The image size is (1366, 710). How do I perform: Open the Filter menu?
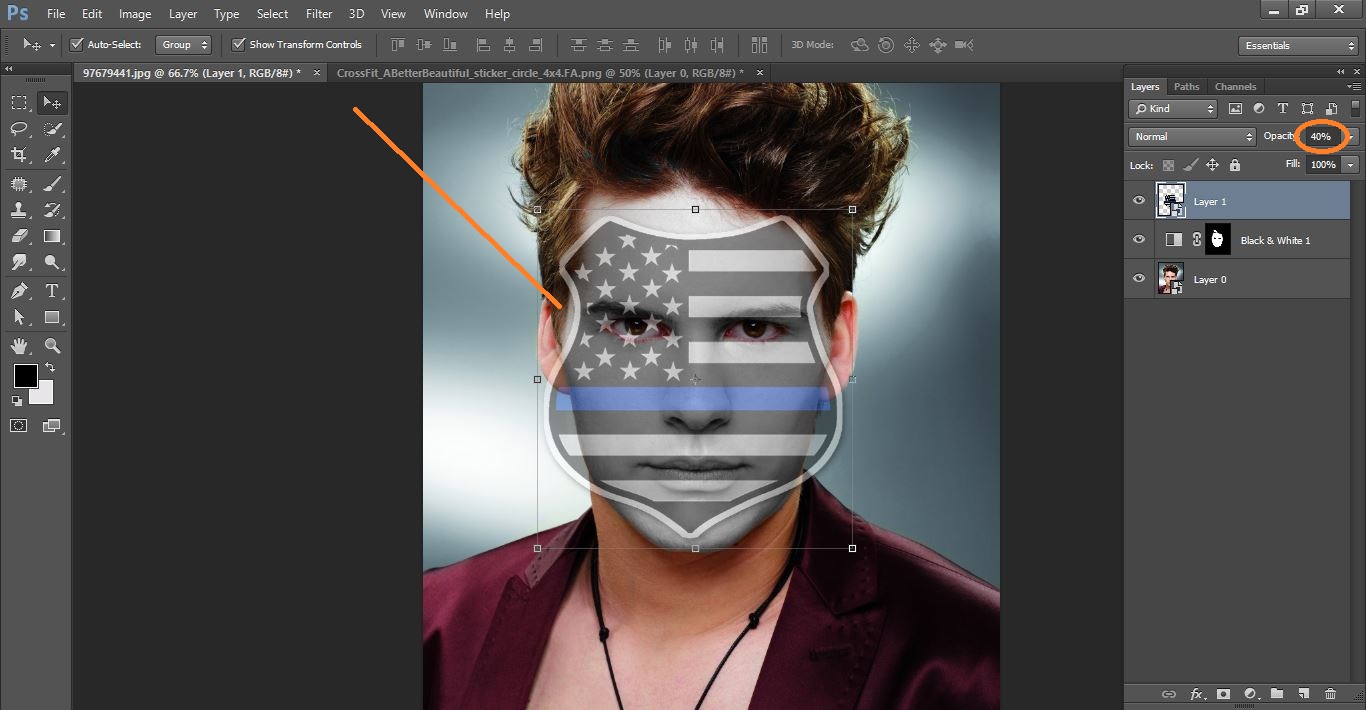318,13
